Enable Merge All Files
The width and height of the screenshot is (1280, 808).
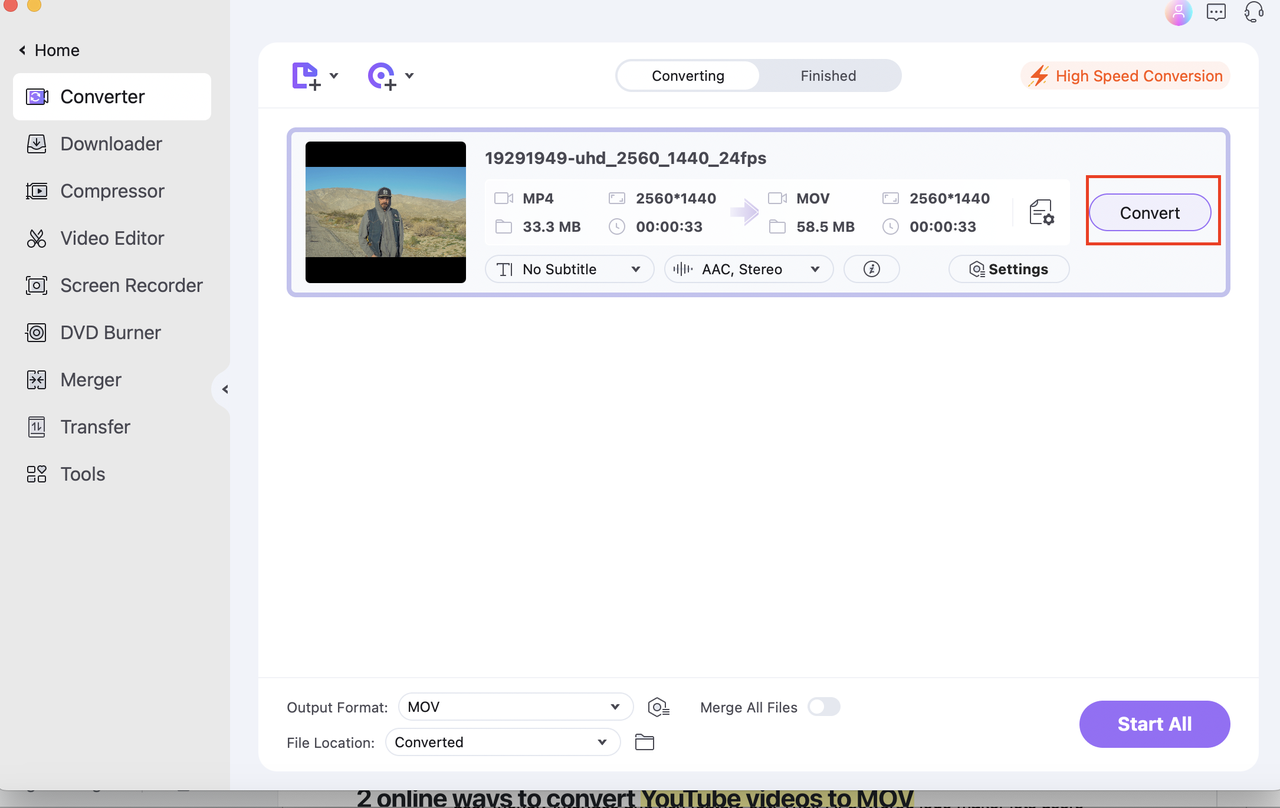pos(823,707)
